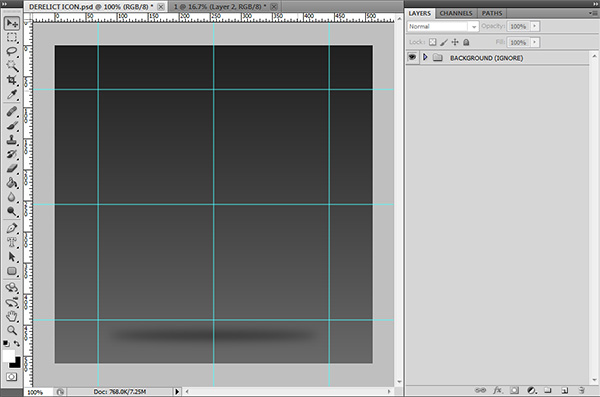Click the document status bar preview icon
Screen dimensions: 600x397
60,392
